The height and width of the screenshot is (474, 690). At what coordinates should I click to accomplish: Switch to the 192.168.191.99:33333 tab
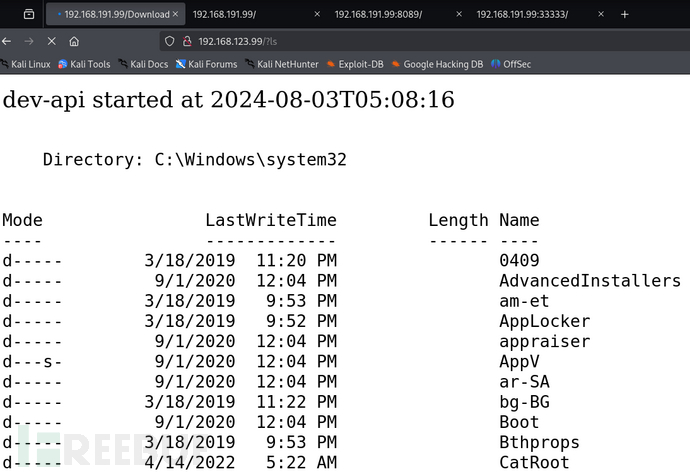525,14
